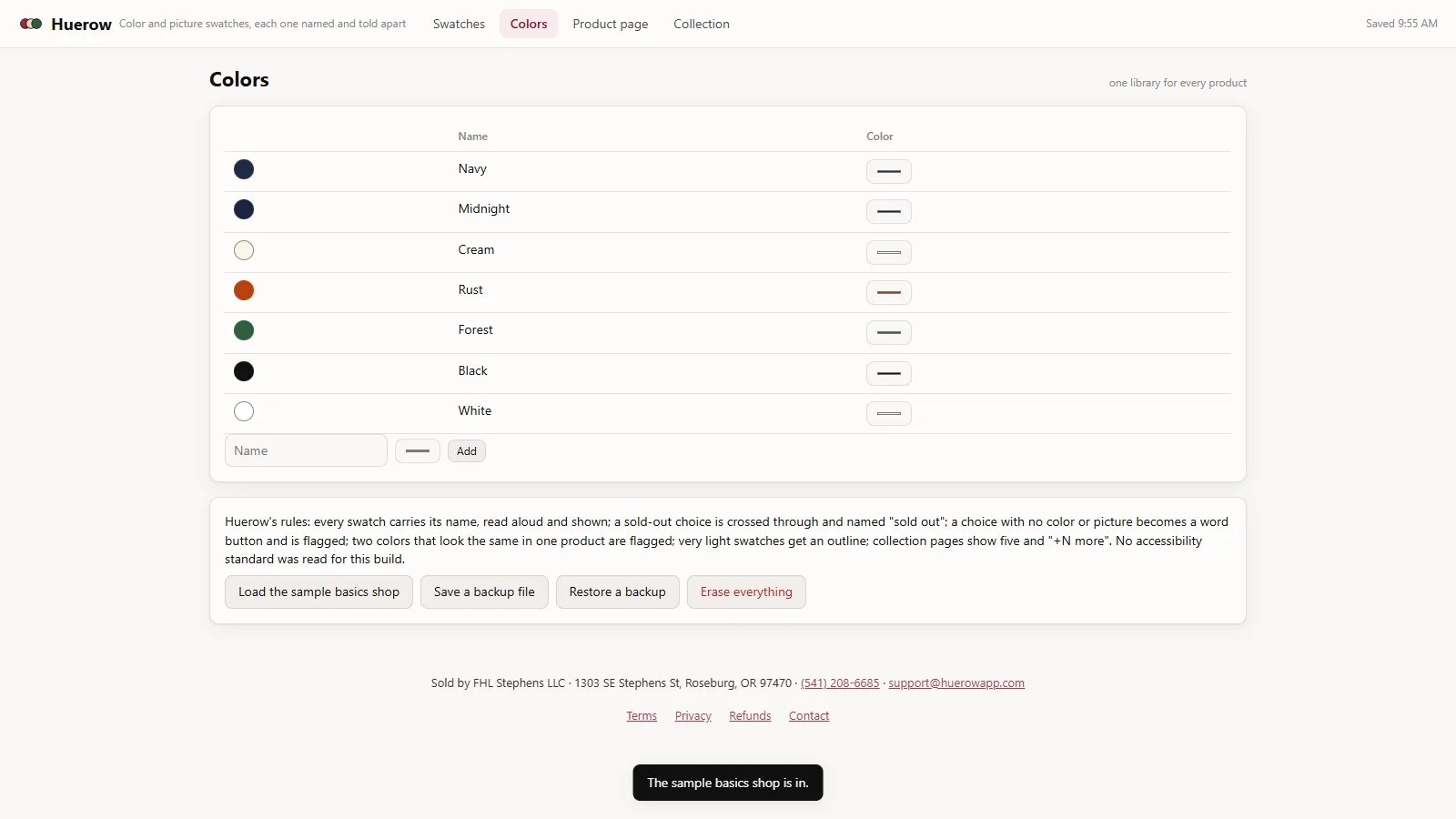1456x819 pixels.
Task: Click Save a backup file
Action: (484, 591)
